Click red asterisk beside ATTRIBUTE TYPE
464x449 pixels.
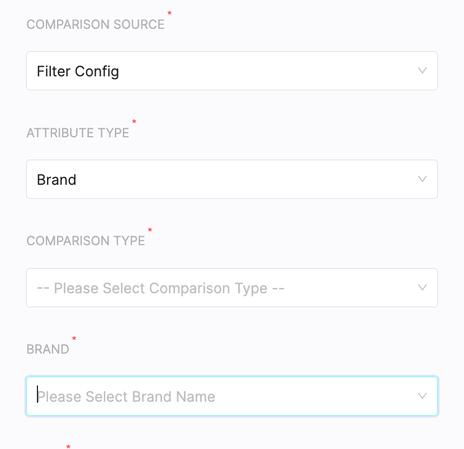(134, 121)
